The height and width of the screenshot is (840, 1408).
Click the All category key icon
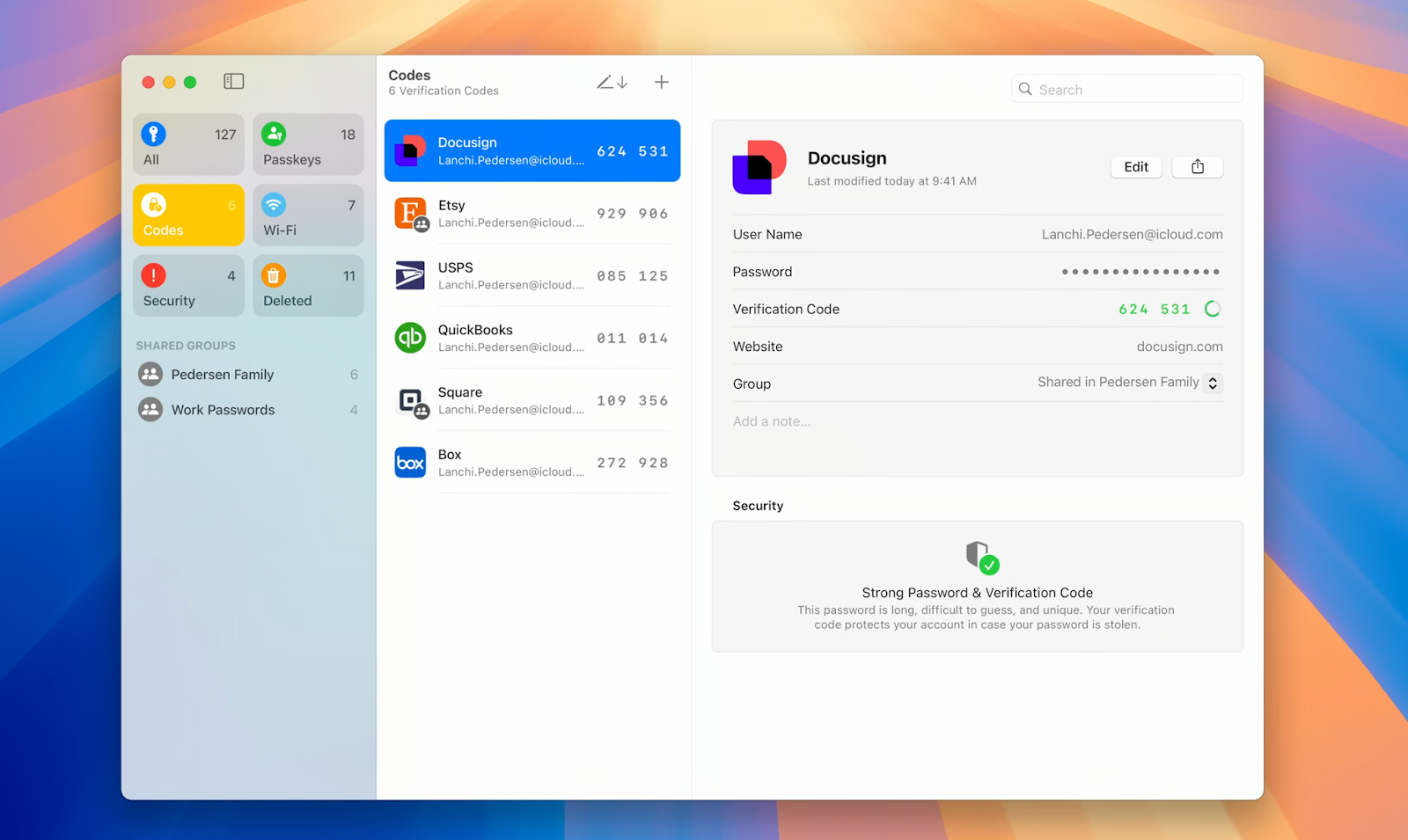[153, 134]
